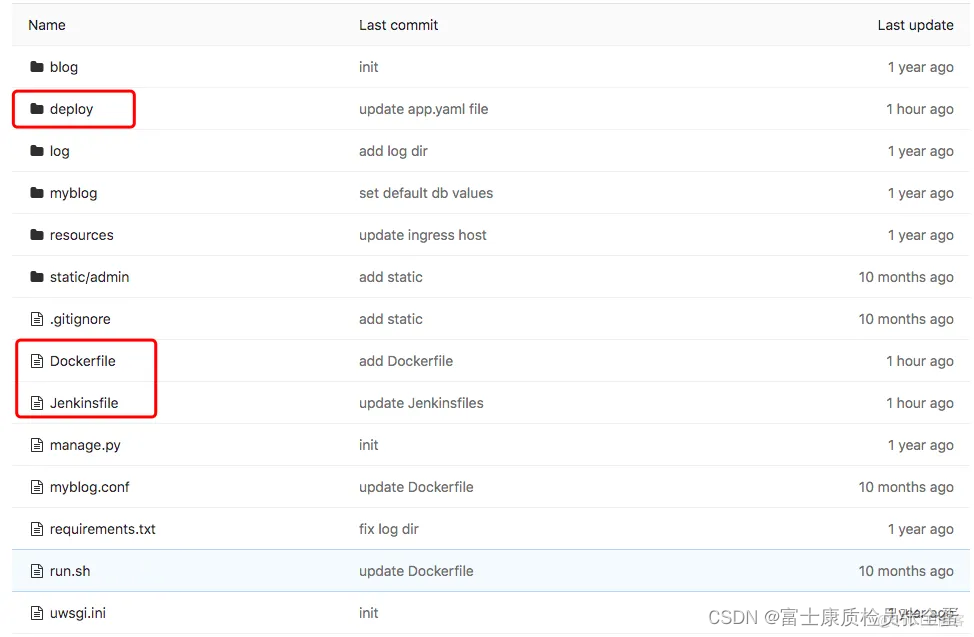This screenshot has height=637, width=974.
Task: Click the folder icon beside log
Action: point(37,151)
